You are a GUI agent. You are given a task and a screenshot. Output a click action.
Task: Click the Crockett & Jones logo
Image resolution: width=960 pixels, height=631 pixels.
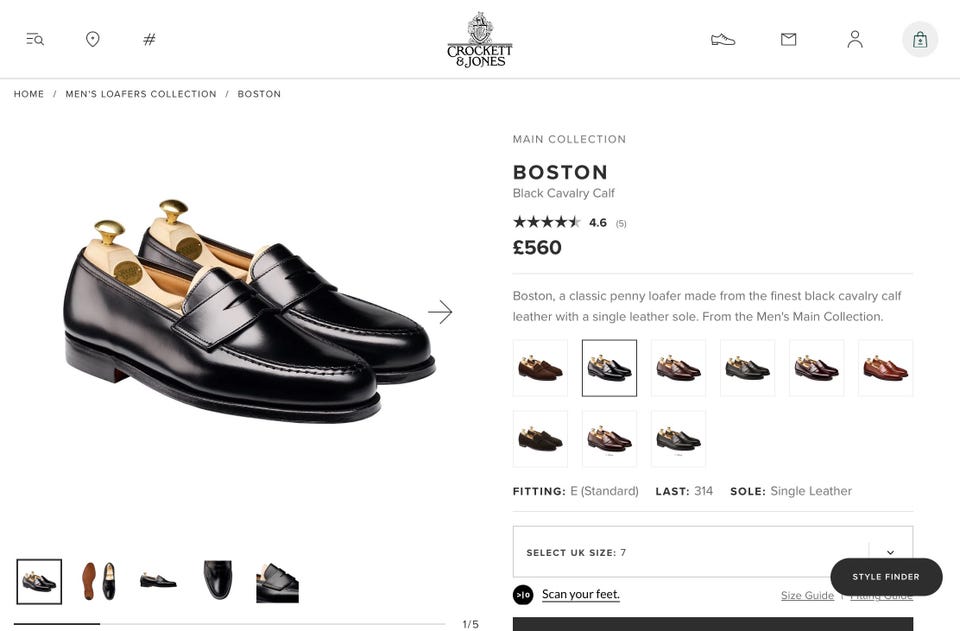tap(480, 40)
